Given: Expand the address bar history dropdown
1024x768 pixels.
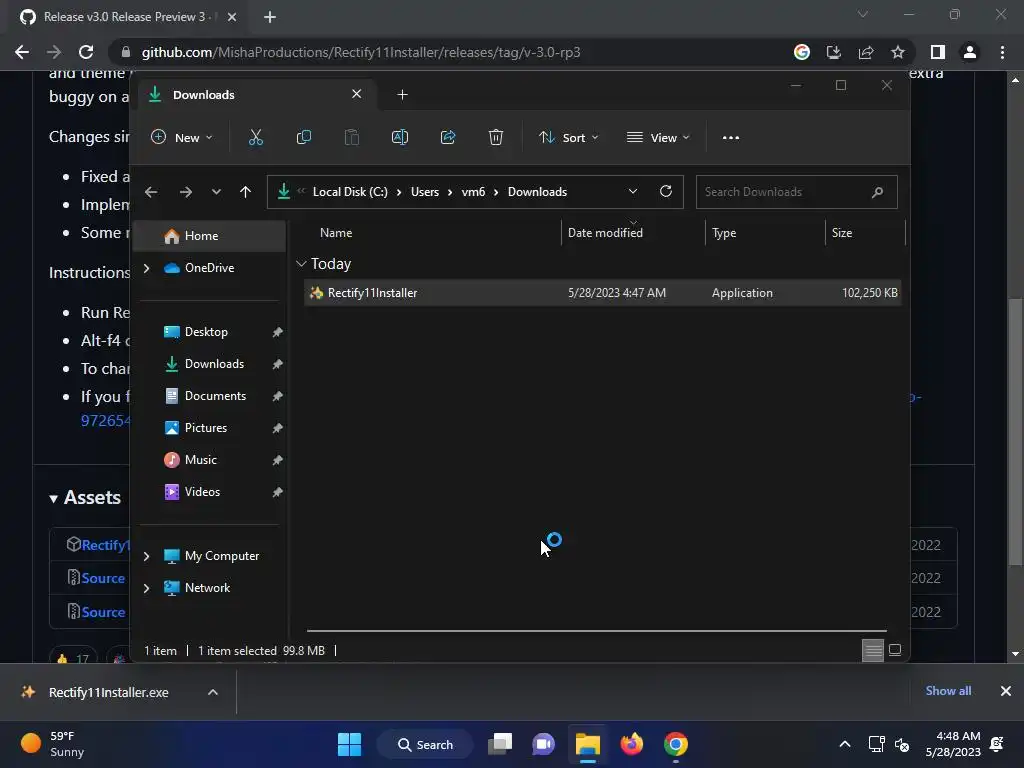Looking at the screenshot, I should pyautogui.click(x=633, y=191).
